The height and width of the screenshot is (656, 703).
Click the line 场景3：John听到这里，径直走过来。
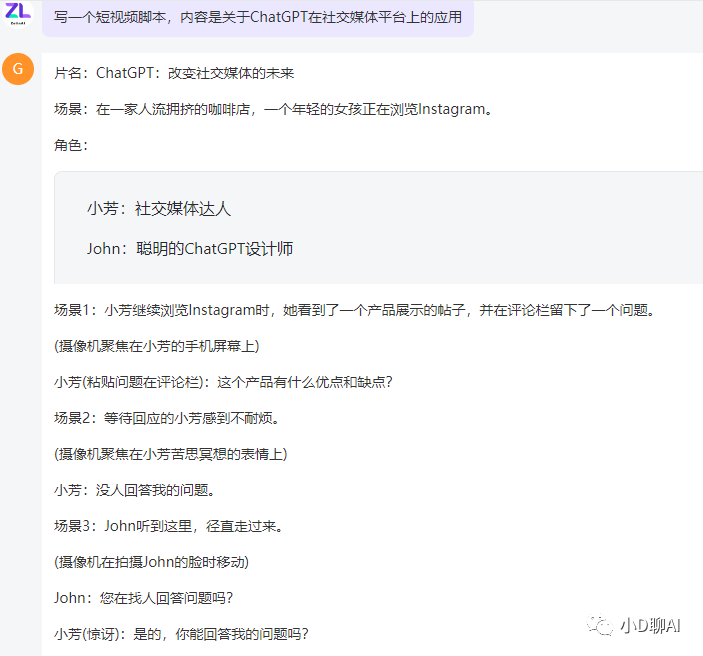point(169,526)
